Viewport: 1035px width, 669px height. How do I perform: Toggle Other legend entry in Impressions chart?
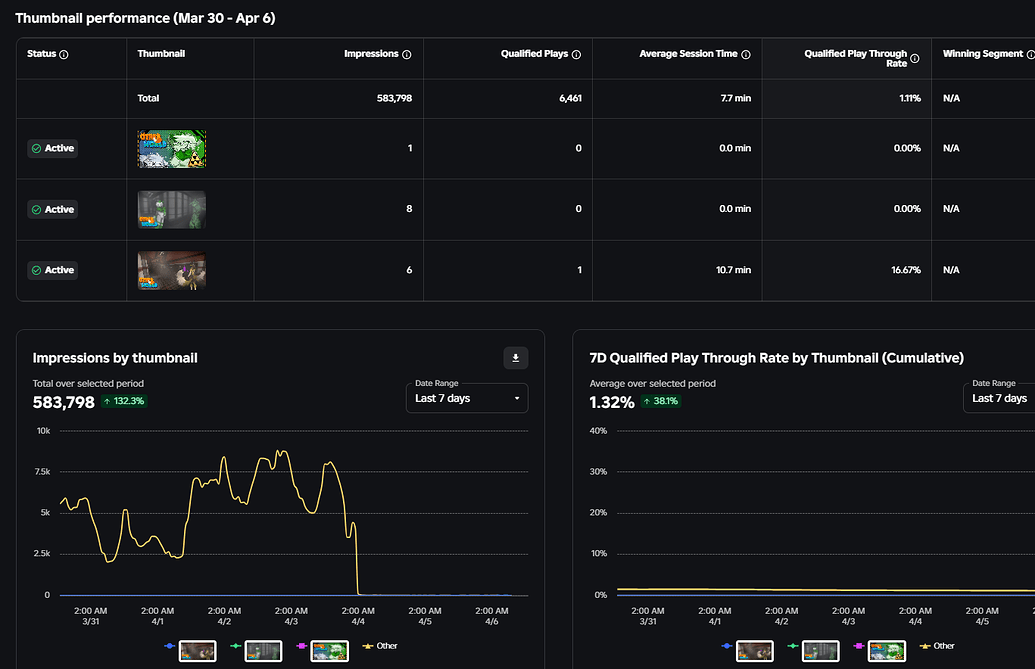(380, 646)
